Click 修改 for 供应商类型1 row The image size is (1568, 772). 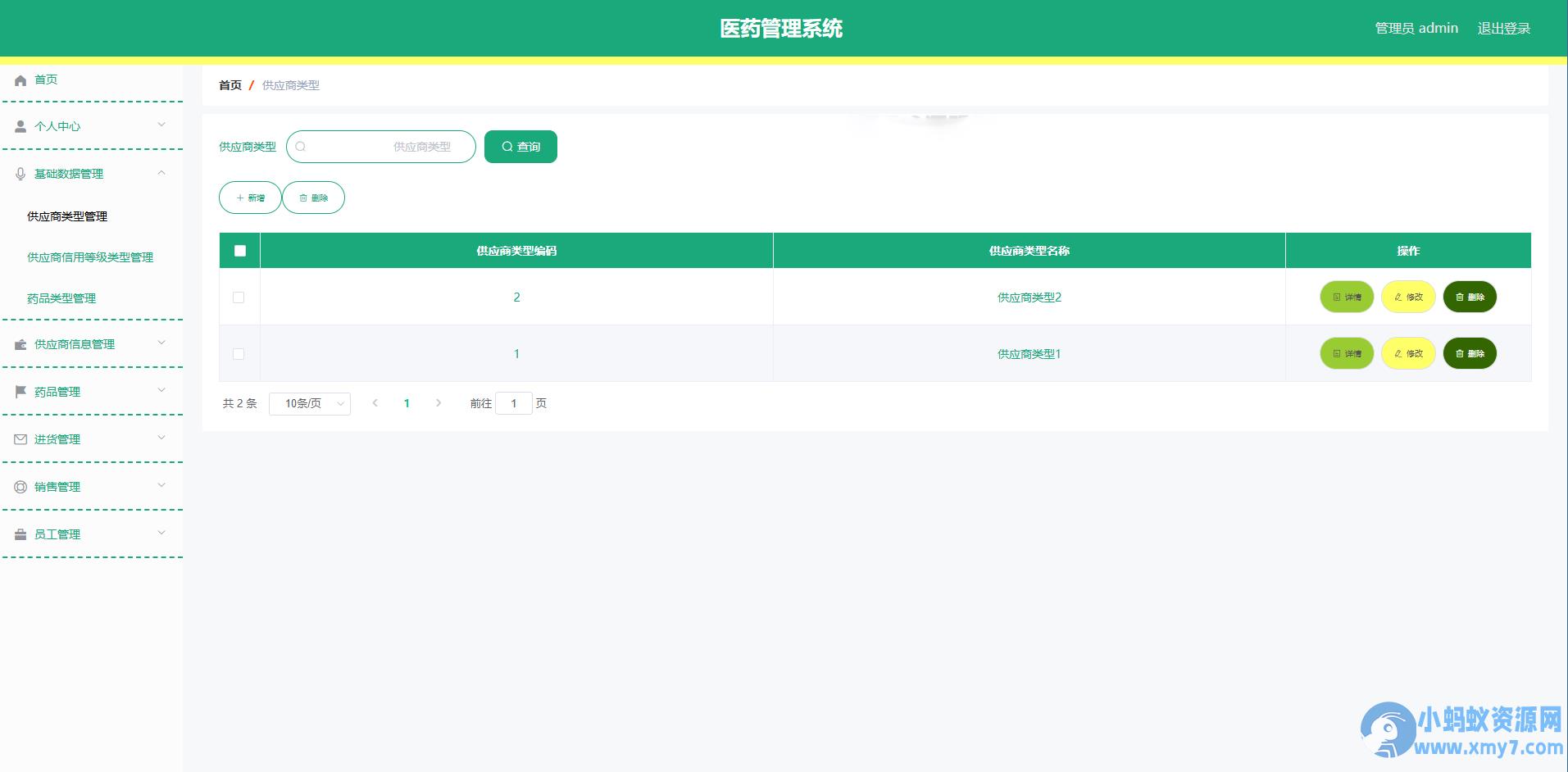(x=1408, y=353)
